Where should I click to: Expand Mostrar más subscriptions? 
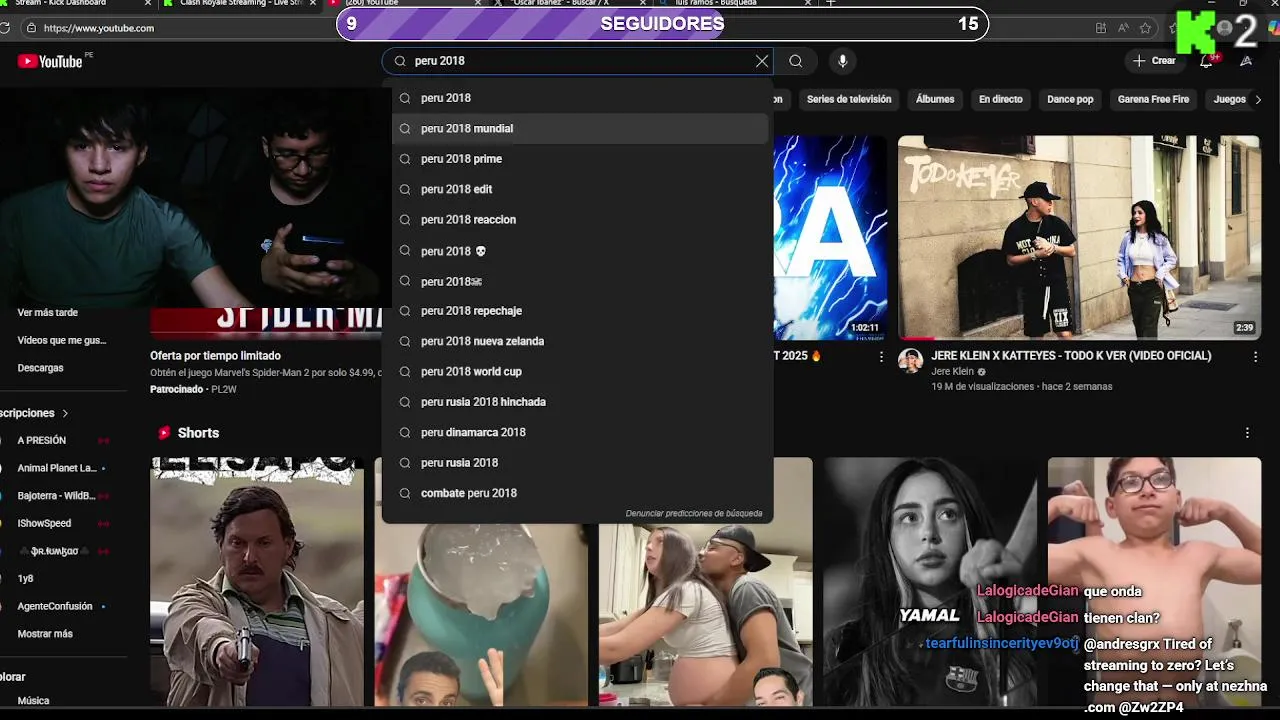point(45,634)
